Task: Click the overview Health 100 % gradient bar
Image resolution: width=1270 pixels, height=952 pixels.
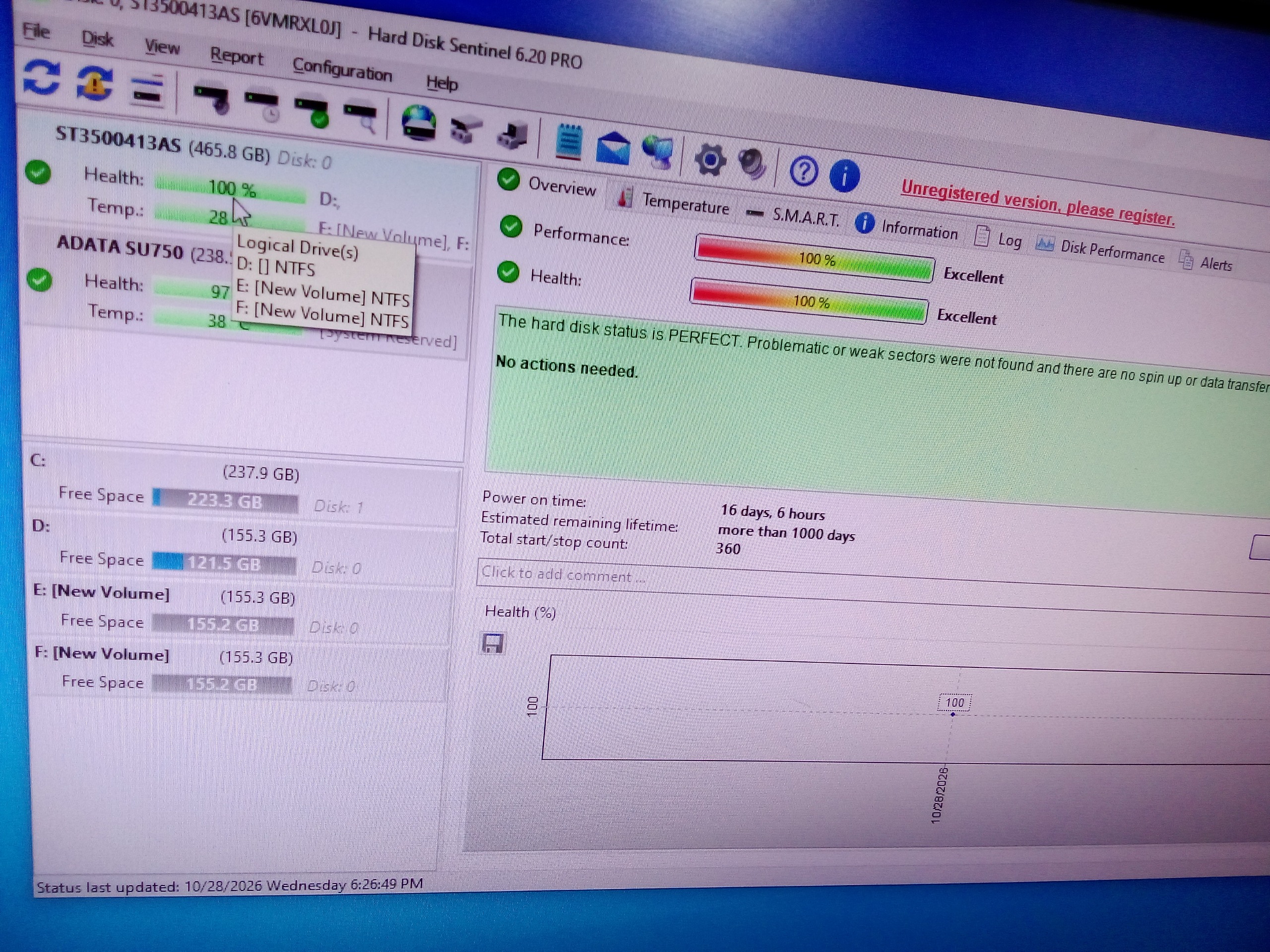Action: pos(809,301)
